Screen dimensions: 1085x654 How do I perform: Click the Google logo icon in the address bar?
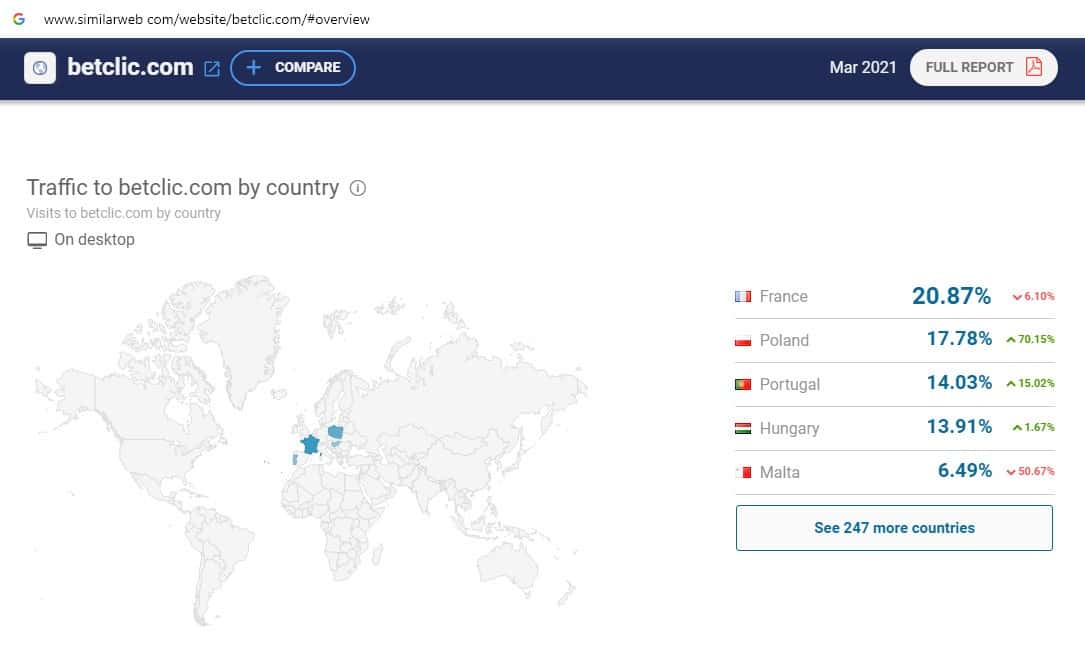point(19,19)
